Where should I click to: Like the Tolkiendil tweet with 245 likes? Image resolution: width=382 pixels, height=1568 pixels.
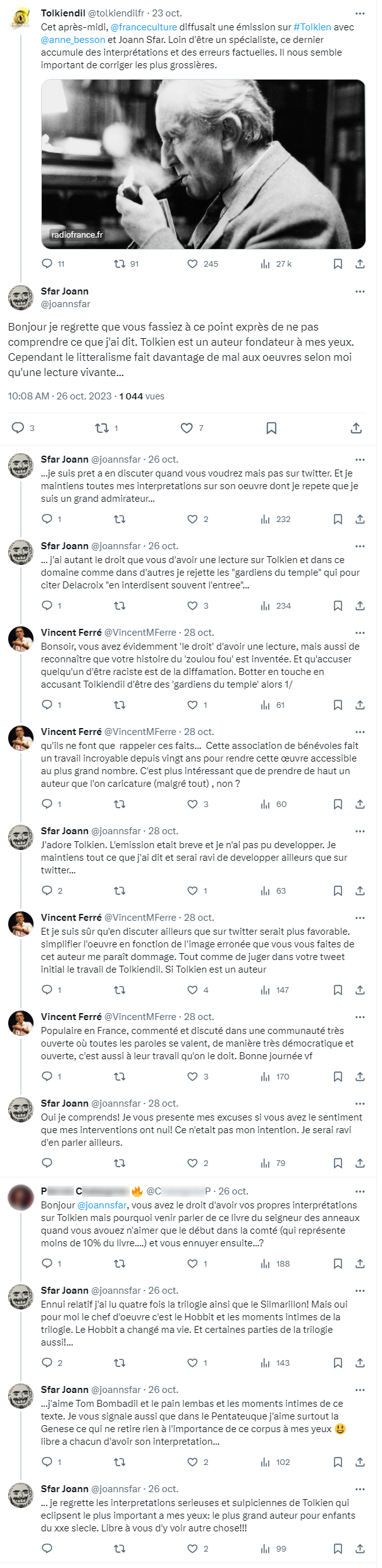point(193,264)
